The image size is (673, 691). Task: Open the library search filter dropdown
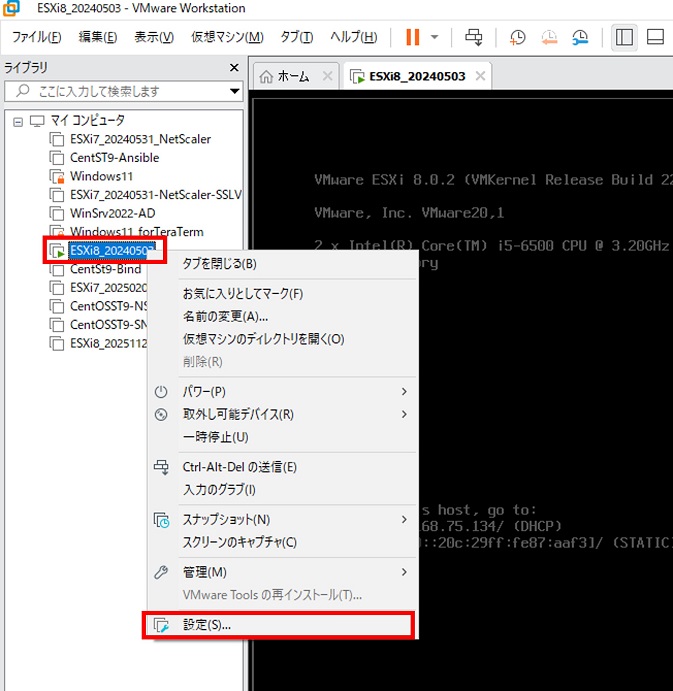(234, 92)
